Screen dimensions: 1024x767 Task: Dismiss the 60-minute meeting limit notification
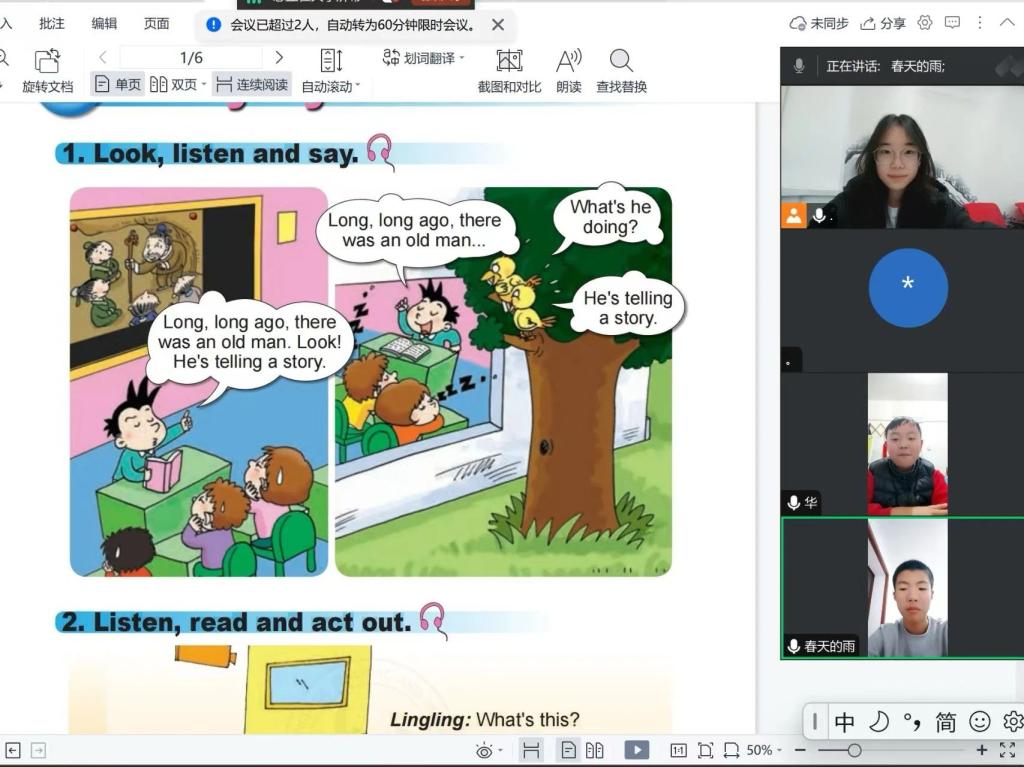[498, 24]
